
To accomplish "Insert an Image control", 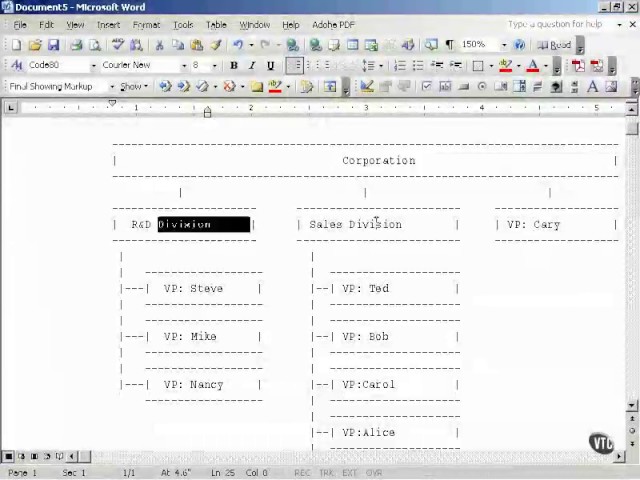I will [x=611, y=87].
